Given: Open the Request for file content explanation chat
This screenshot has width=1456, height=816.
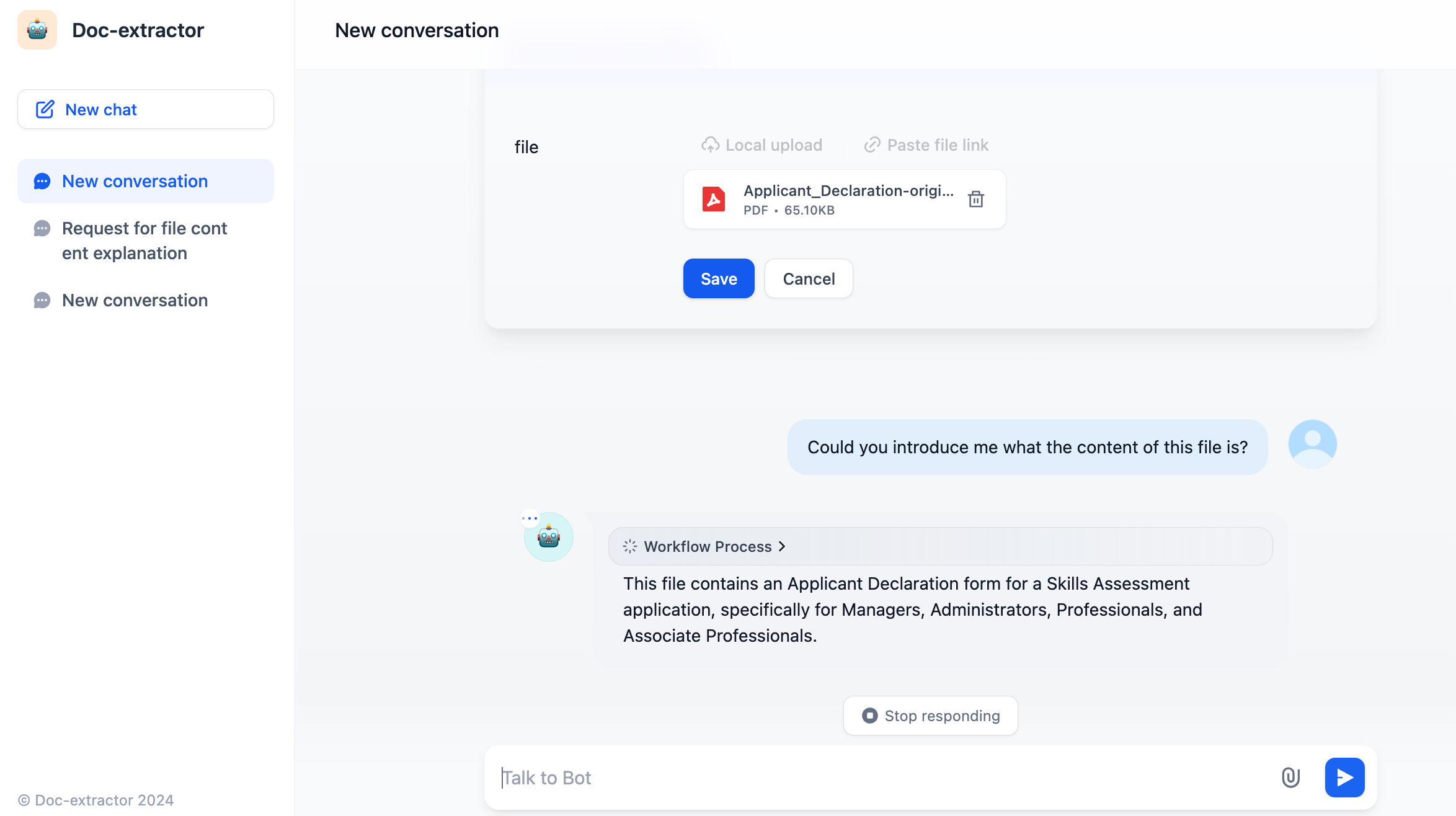Looking at the screenshot, I should (144, 241).
